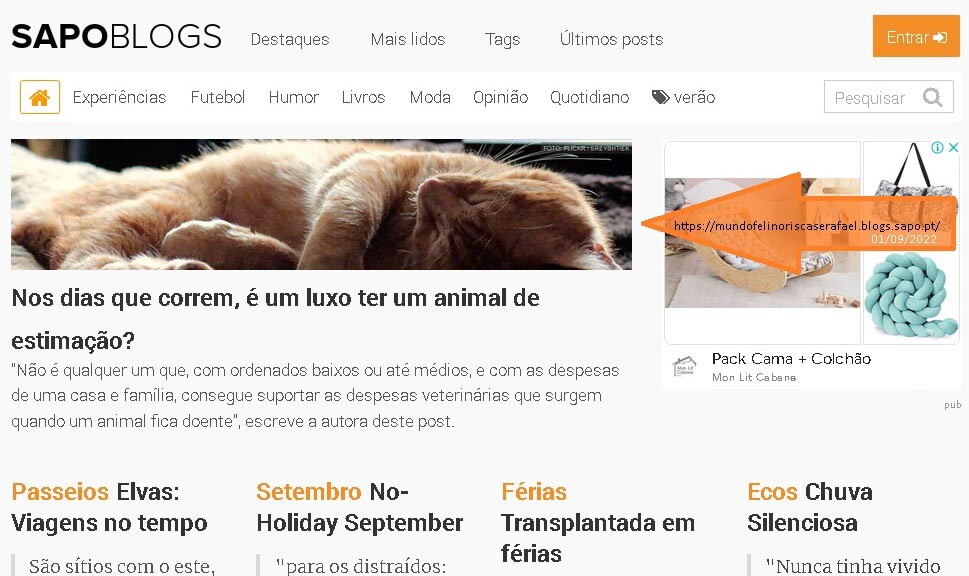The image size is (969, 576).
Task: Open the Destaques menu item
Action: [290, 39]
